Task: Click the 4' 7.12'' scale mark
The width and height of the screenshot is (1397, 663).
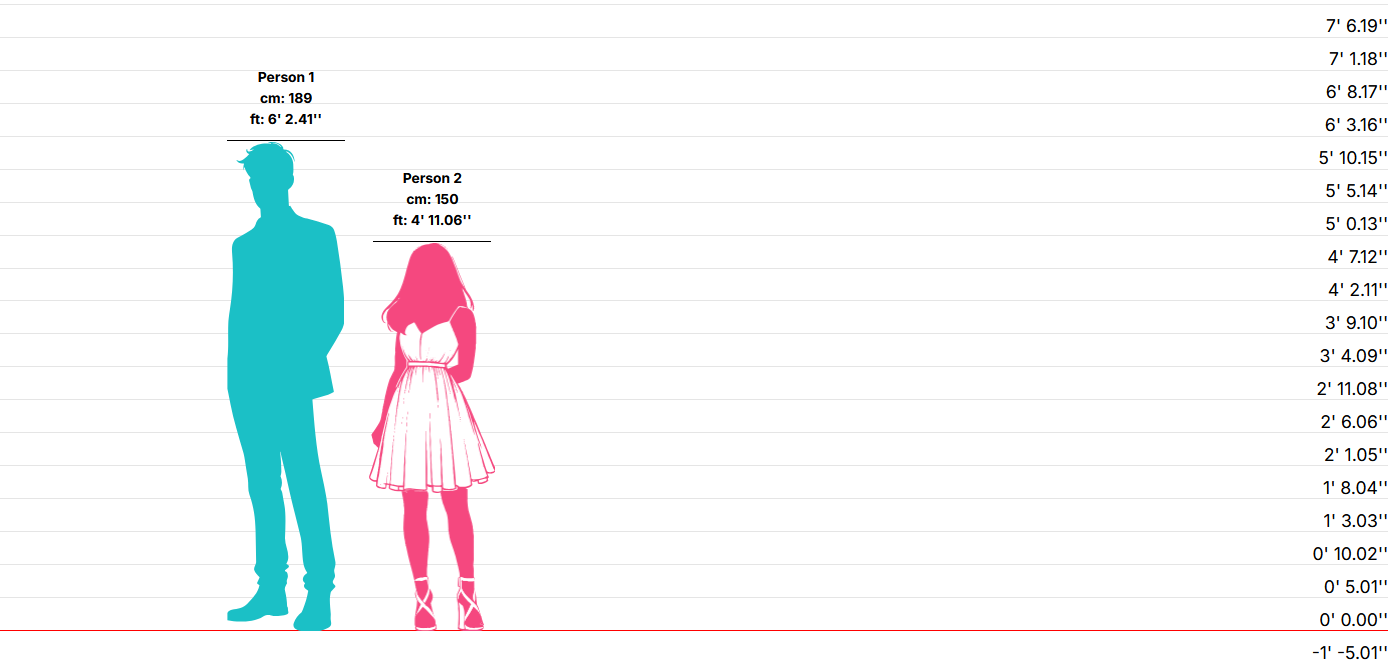Action: coord(1358,257)
